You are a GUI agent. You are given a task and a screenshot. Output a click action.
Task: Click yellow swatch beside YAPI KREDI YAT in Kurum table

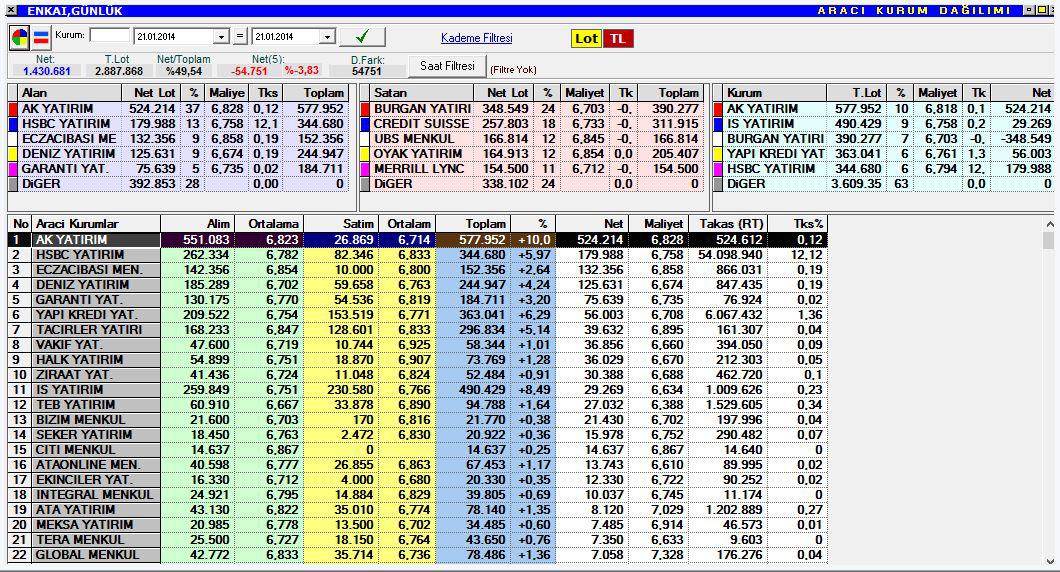719,154
